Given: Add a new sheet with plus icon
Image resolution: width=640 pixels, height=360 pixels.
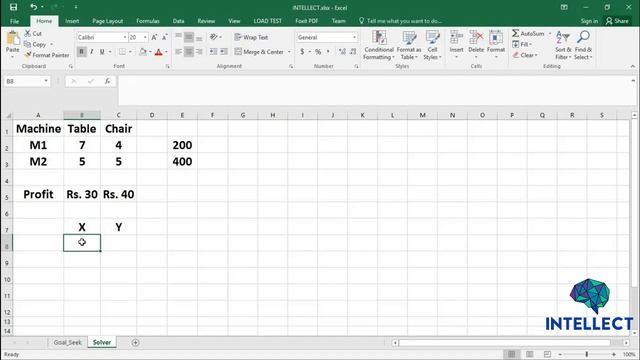Looking at the screenshot, I should tap(136, 342).
